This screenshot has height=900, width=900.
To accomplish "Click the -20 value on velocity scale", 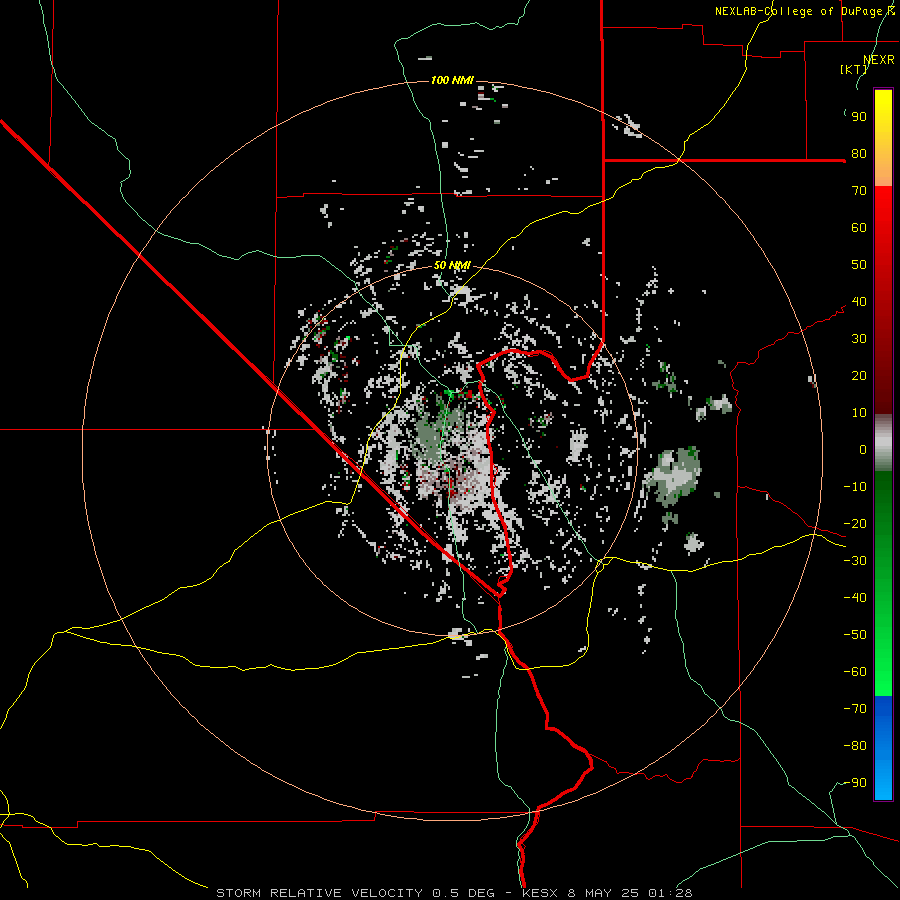I will (x=855, y=524).
